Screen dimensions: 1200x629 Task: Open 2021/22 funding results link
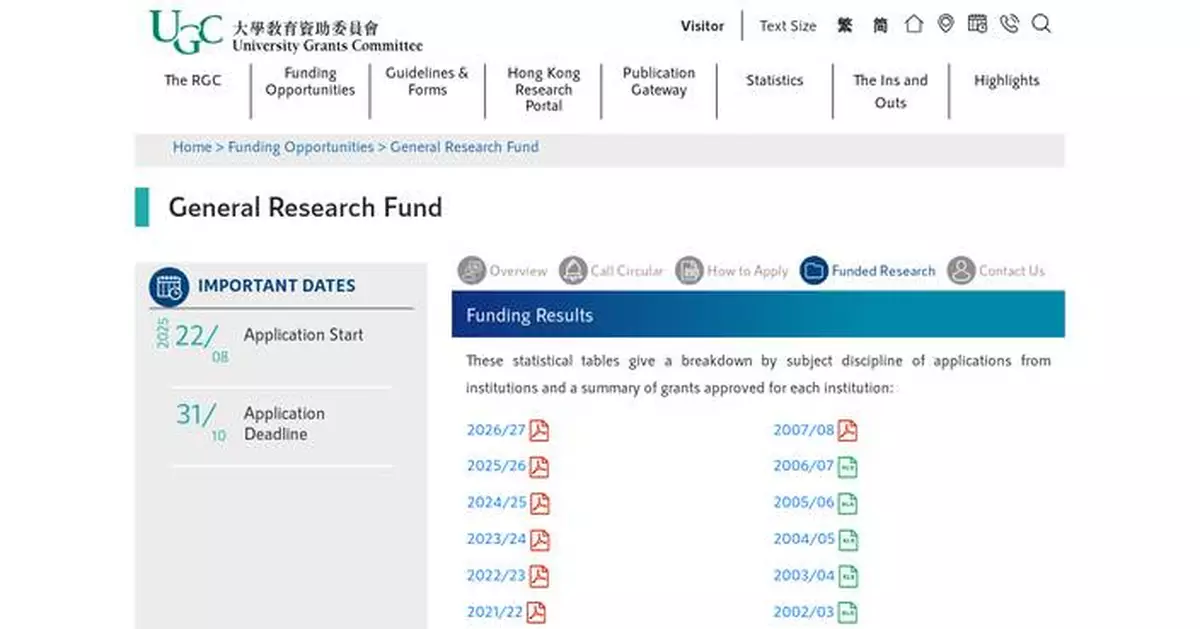[494, 612]
